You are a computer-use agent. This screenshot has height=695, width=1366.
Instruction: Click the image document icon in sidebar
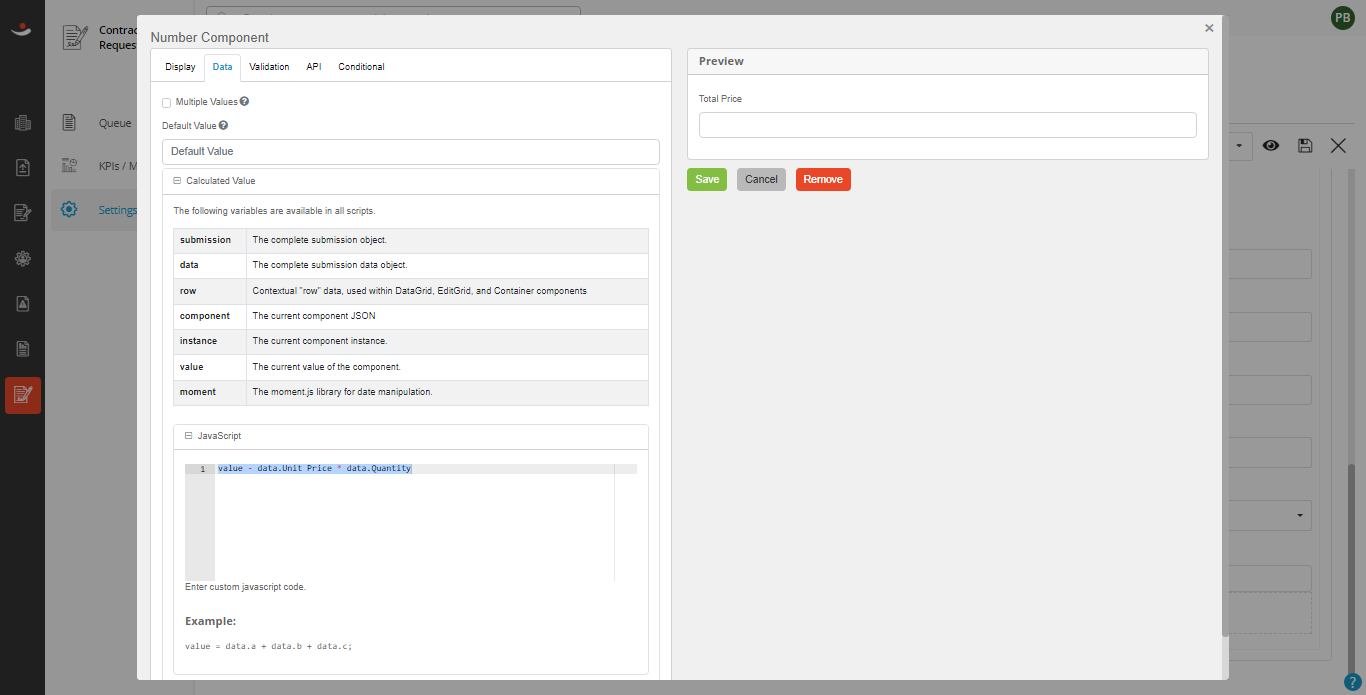(x=23, y=303)
